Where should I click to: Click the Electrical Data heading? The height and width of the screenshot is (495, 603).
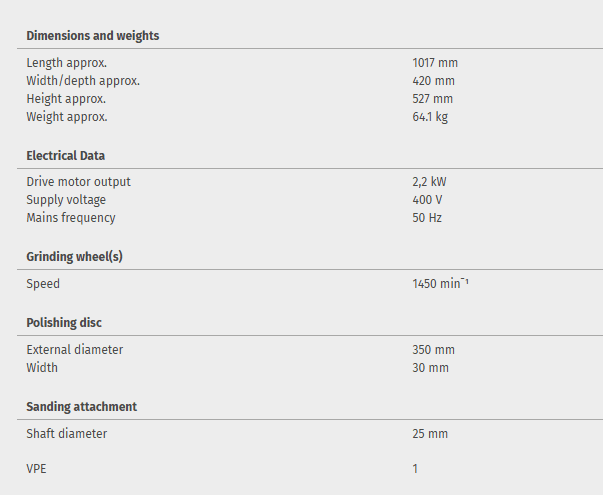(65, 156)
